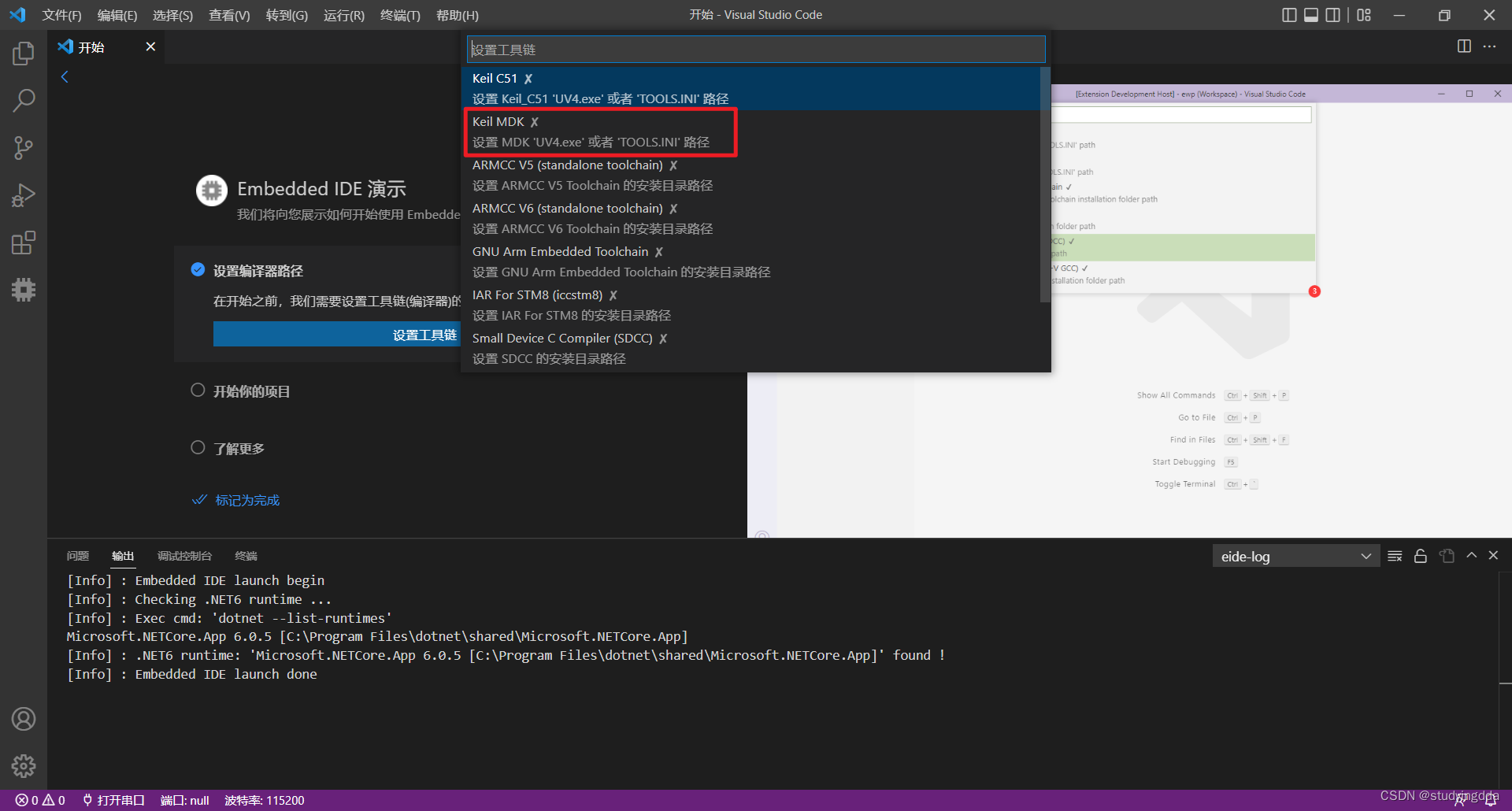1512x811 pixels.
Task: Toggle panel layout icon in title bar
Action: tap(1311, 15)
